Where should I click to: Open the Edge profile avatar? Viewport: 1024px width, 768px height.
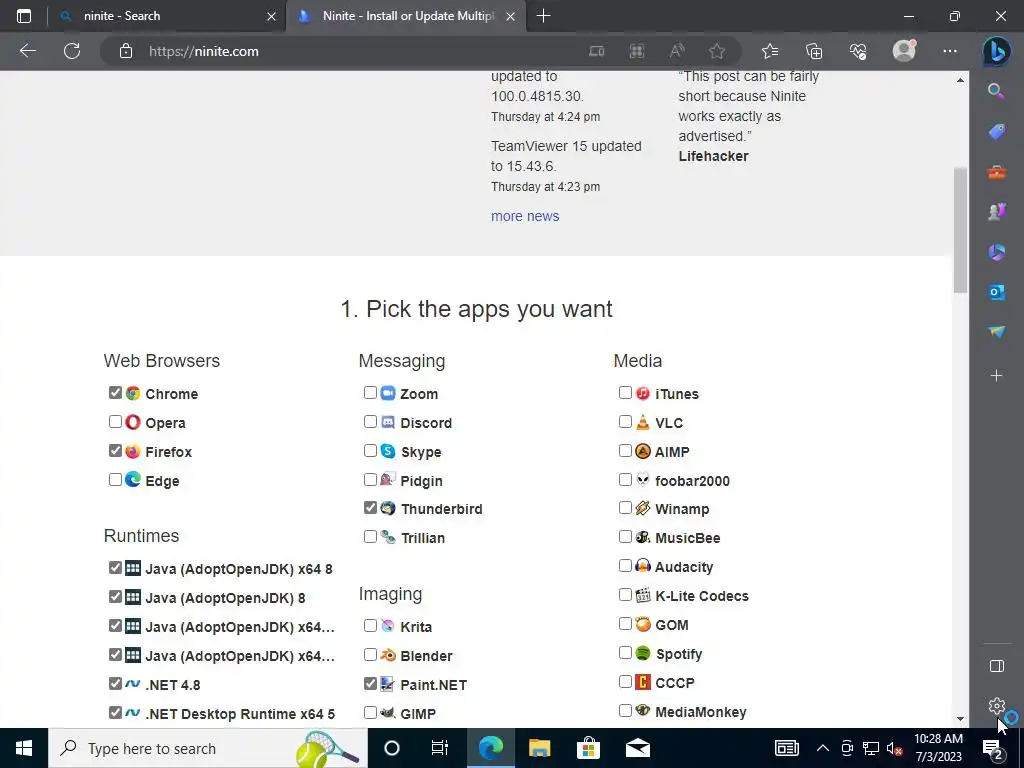pos(904,51)
